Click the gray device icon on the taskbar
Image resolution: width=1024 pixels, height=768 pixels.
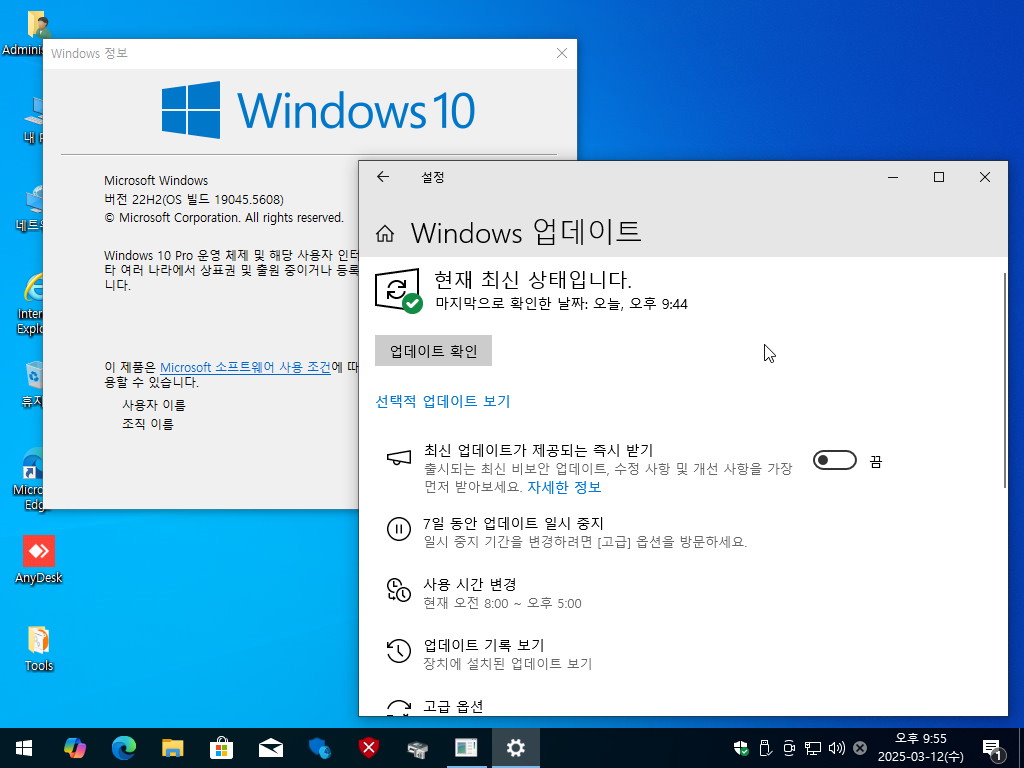(417, 748)
